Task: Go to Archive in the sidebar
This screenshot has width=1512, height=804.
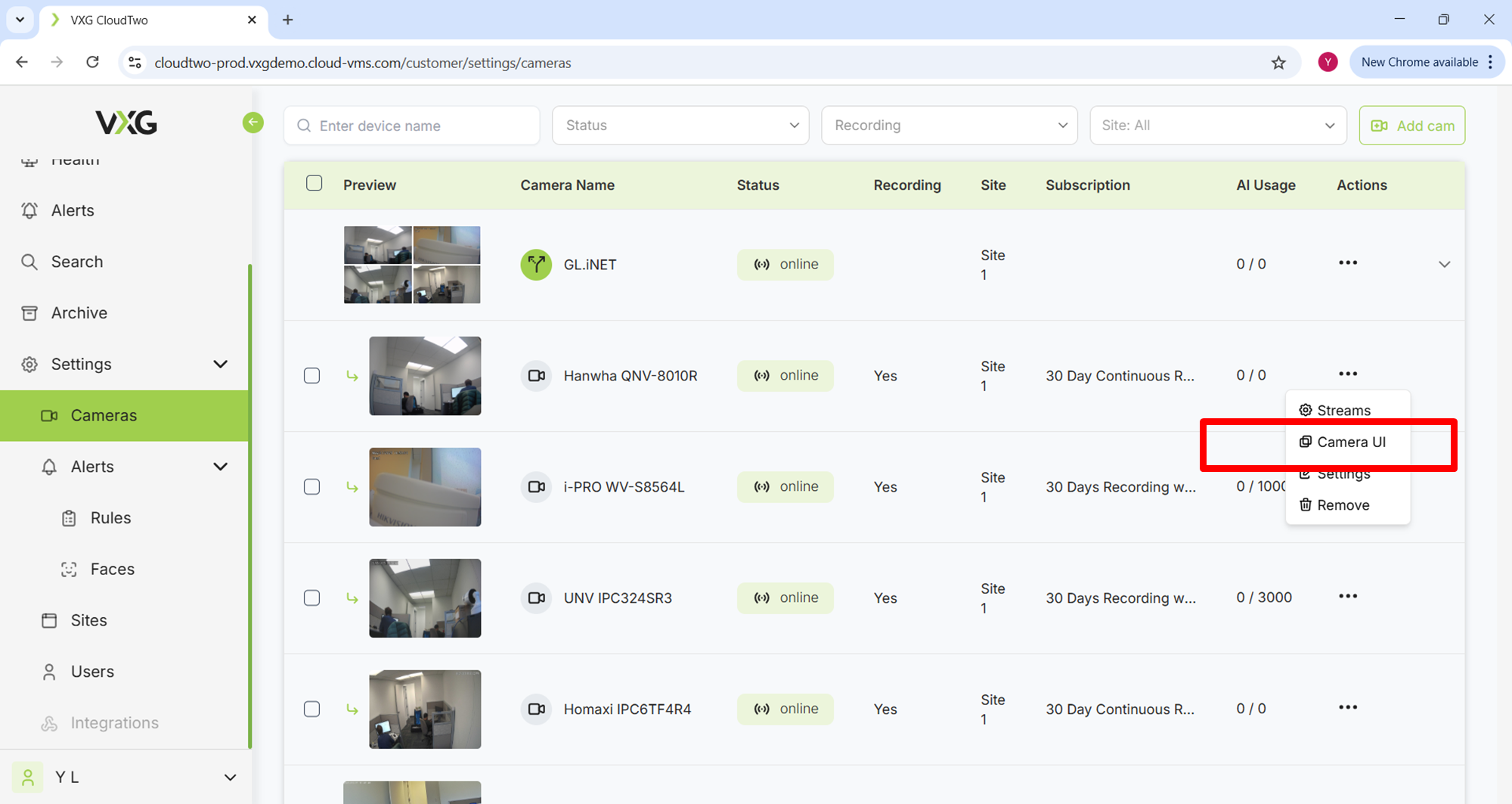Action: click(79, 313)
